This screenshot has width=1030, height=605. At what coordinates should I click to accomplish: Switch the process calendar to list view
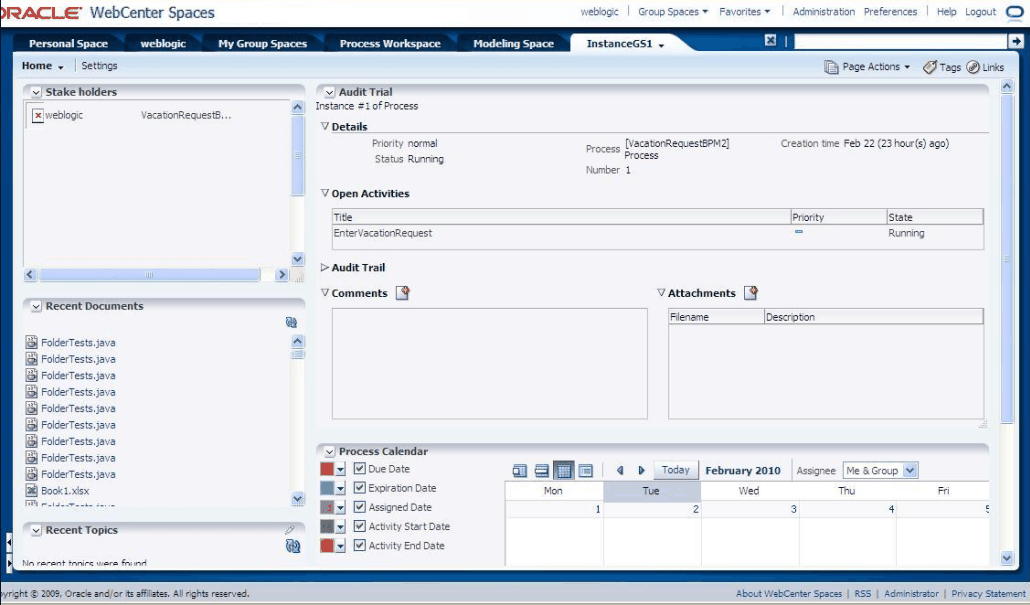(x=585, y=470)
